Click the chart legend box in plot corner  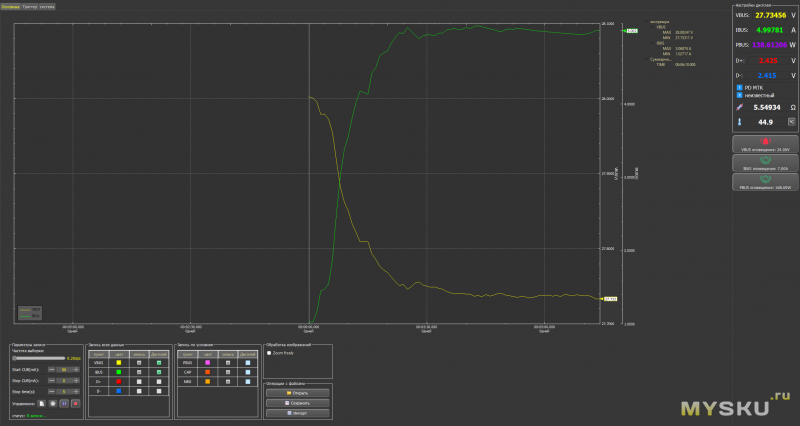30,312
